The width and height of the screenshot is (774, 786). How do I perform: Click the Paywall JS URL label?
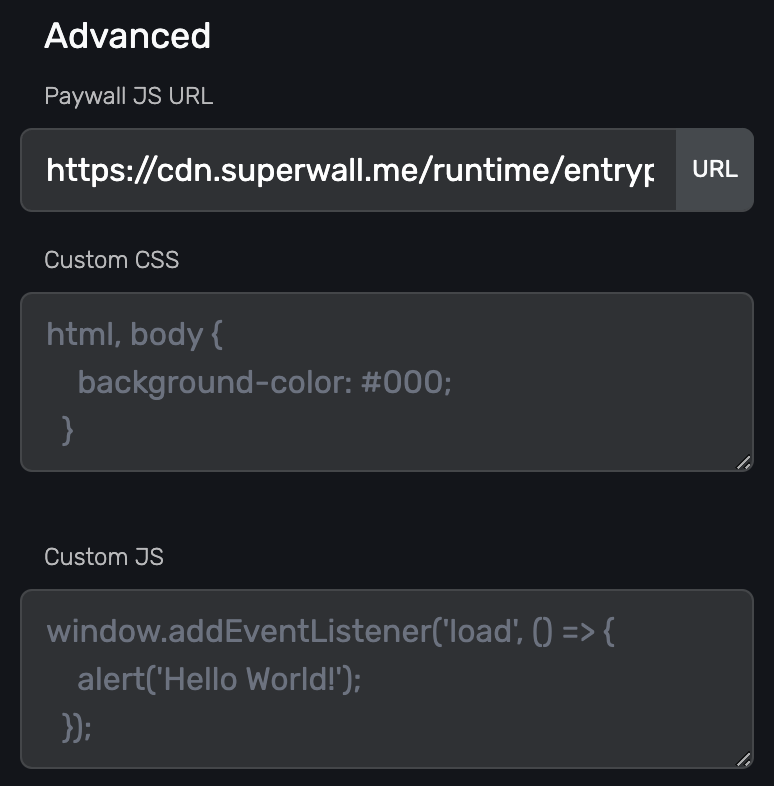128,96
